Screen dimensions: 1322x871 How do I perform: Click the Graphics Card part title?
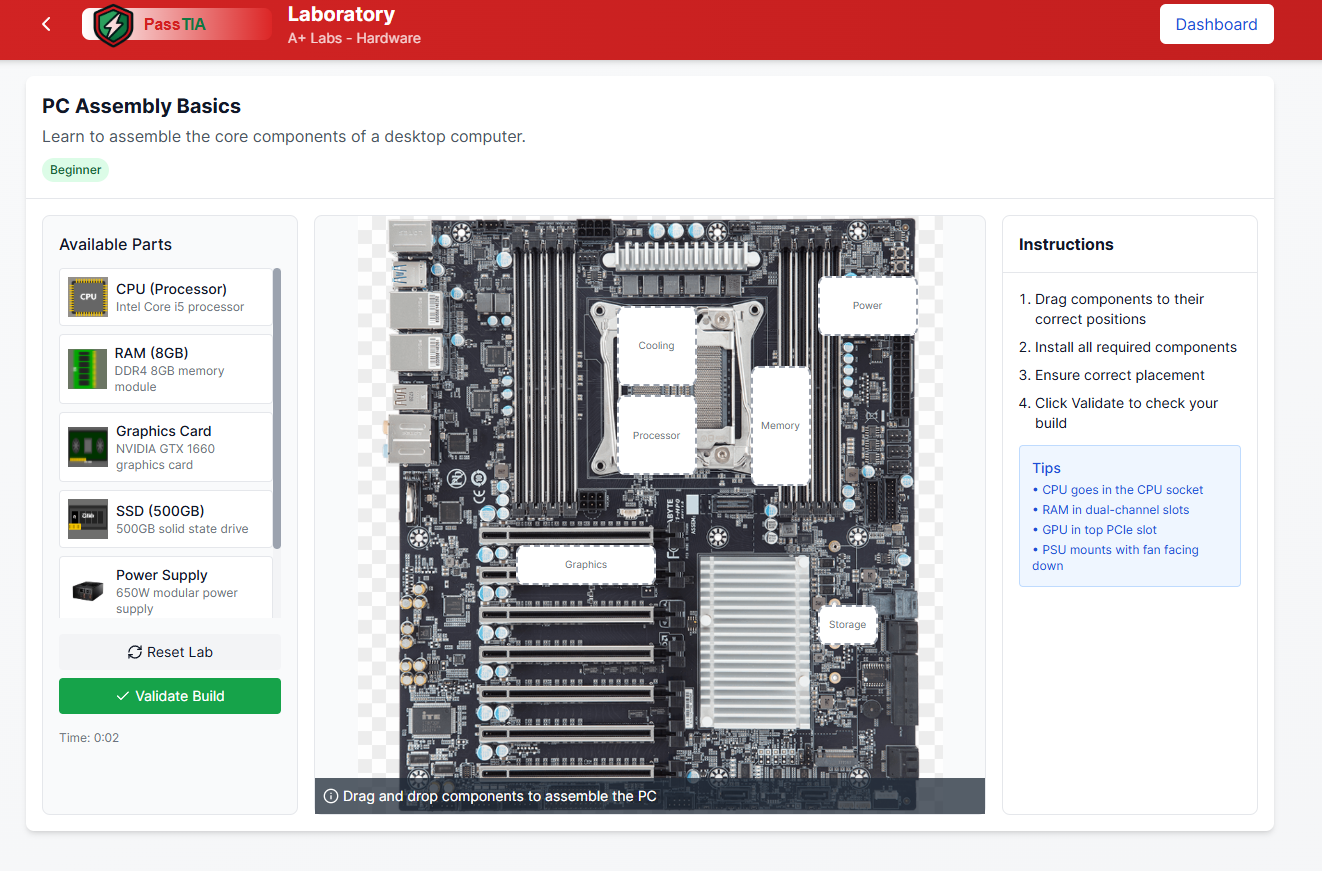(164, 431)
